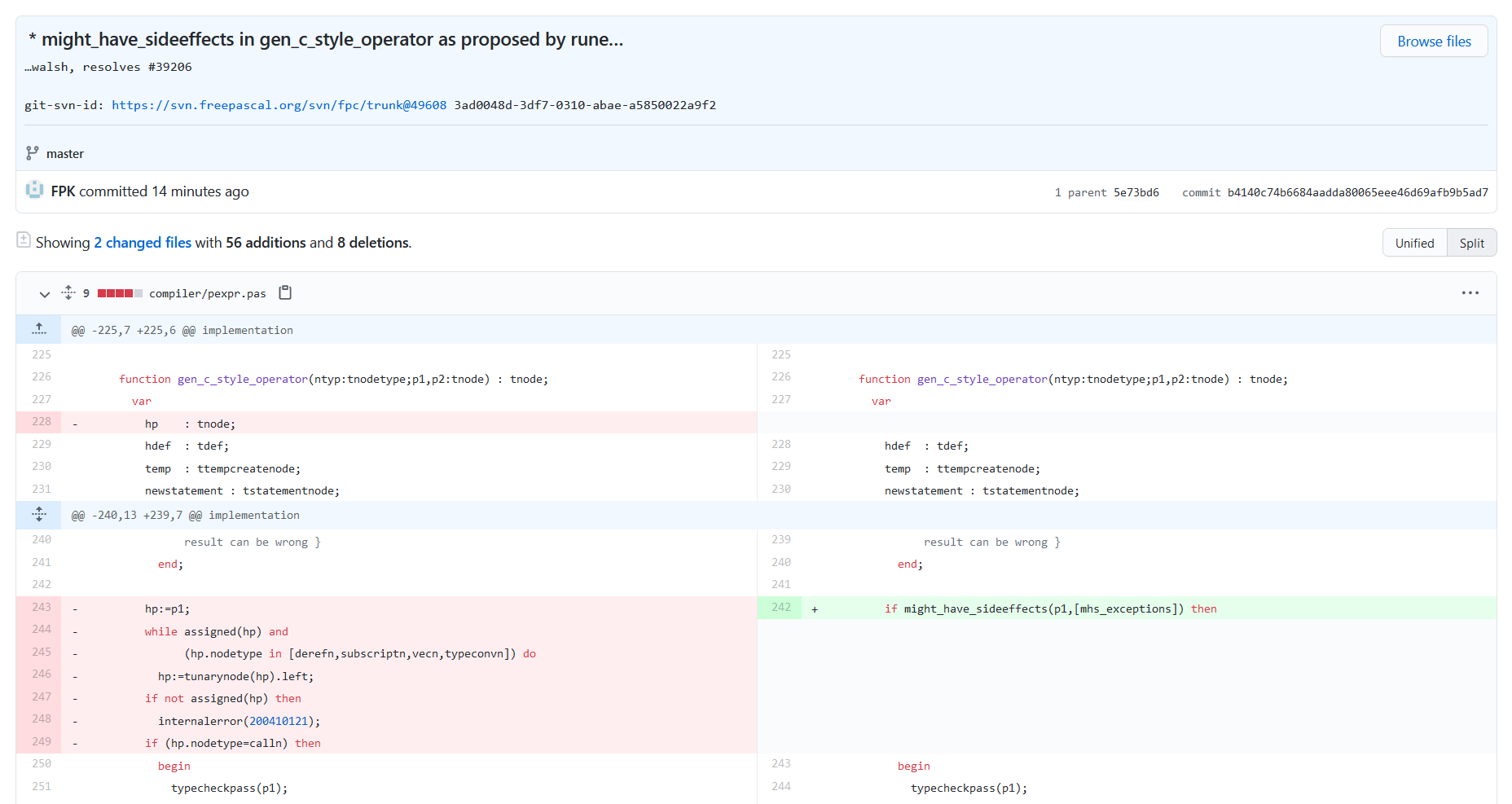
Task: Open the three-dots file options menu
Action: click(1470, 292)
